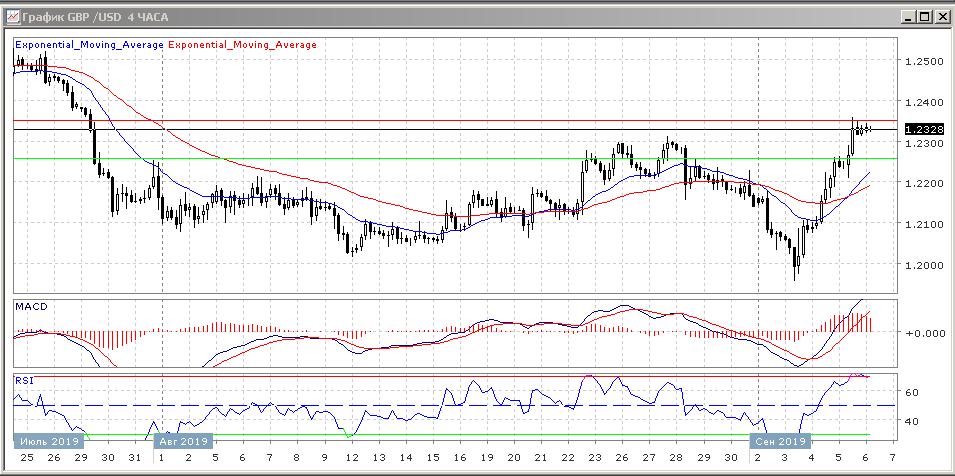
Task: Click the RSI indicator label
Action: pyautogui.click(x=26, y=381)
